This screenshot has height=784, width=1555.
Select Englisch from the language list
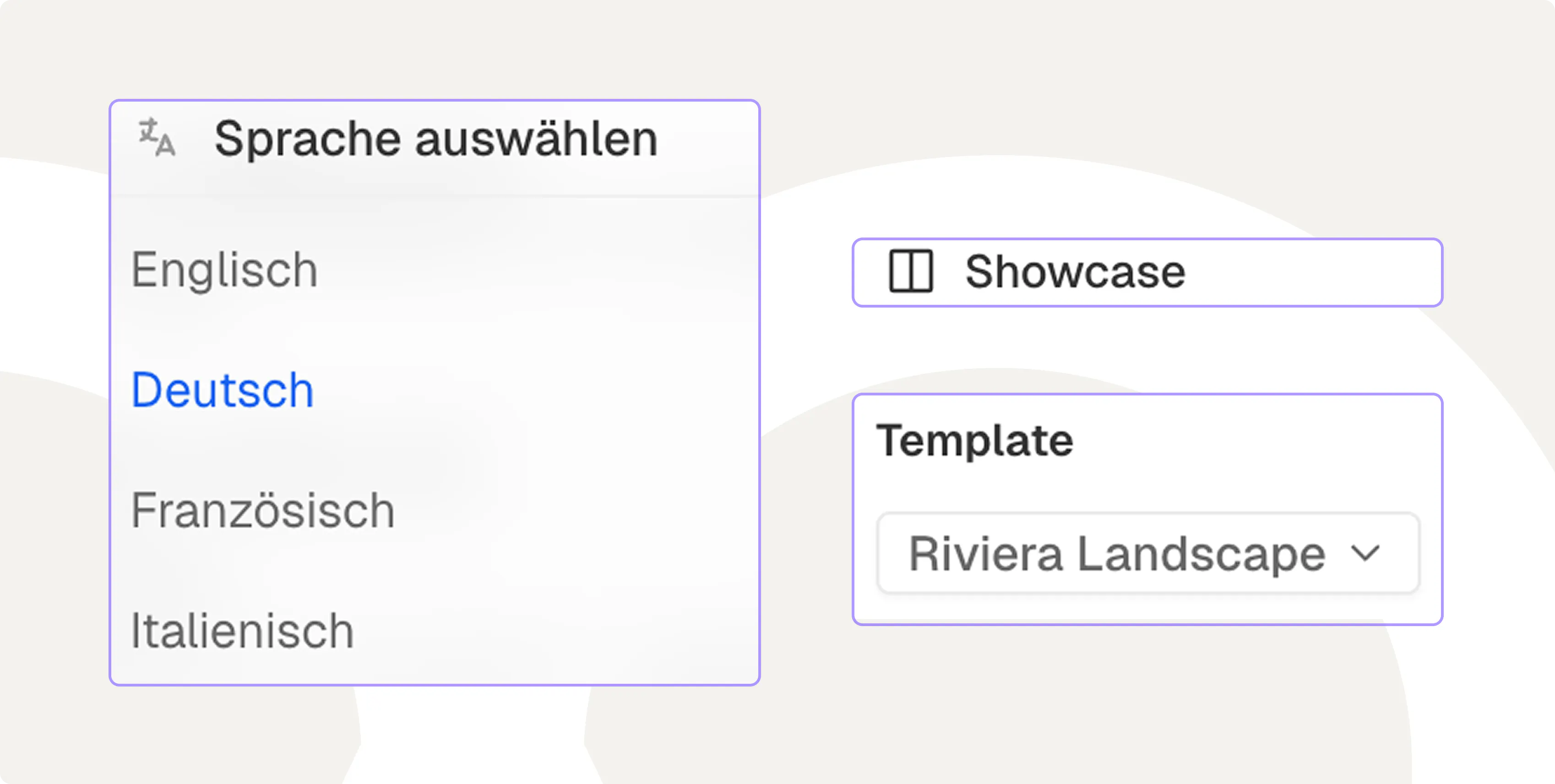tap(224, 270)
